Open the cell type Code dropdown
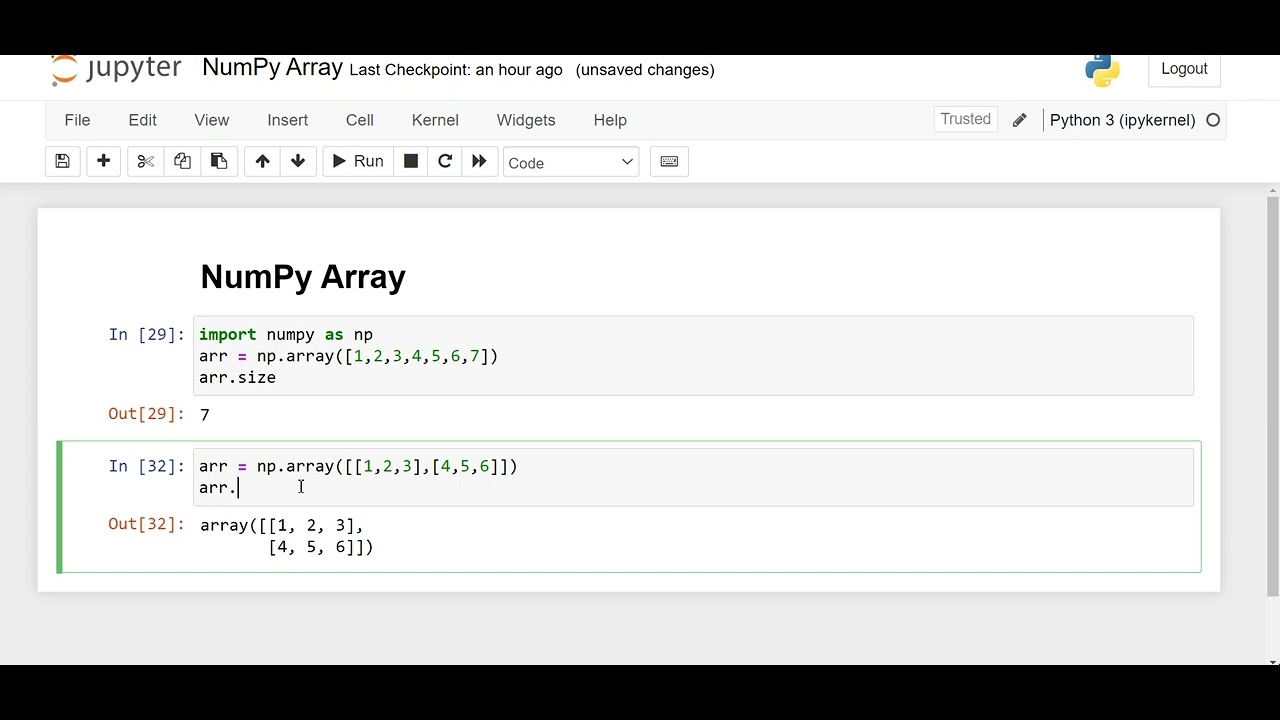1280x720 pixels. click(x=571, y=162)
